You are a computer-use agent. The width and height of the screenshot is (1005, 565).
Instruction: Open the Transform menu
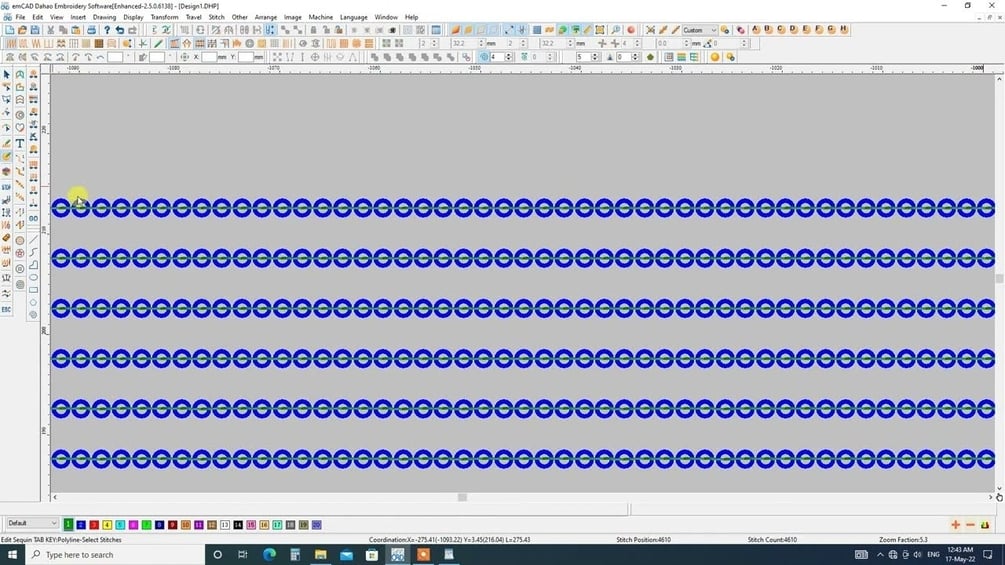coord(164,17)
